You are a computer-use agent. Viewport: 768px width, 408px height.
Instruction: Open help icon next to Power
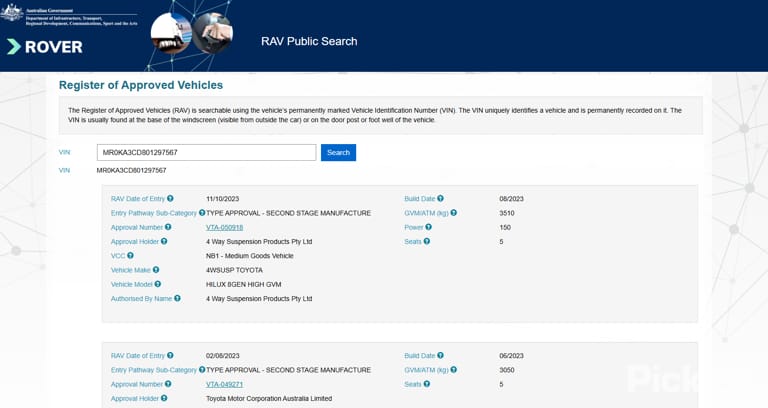429,227
